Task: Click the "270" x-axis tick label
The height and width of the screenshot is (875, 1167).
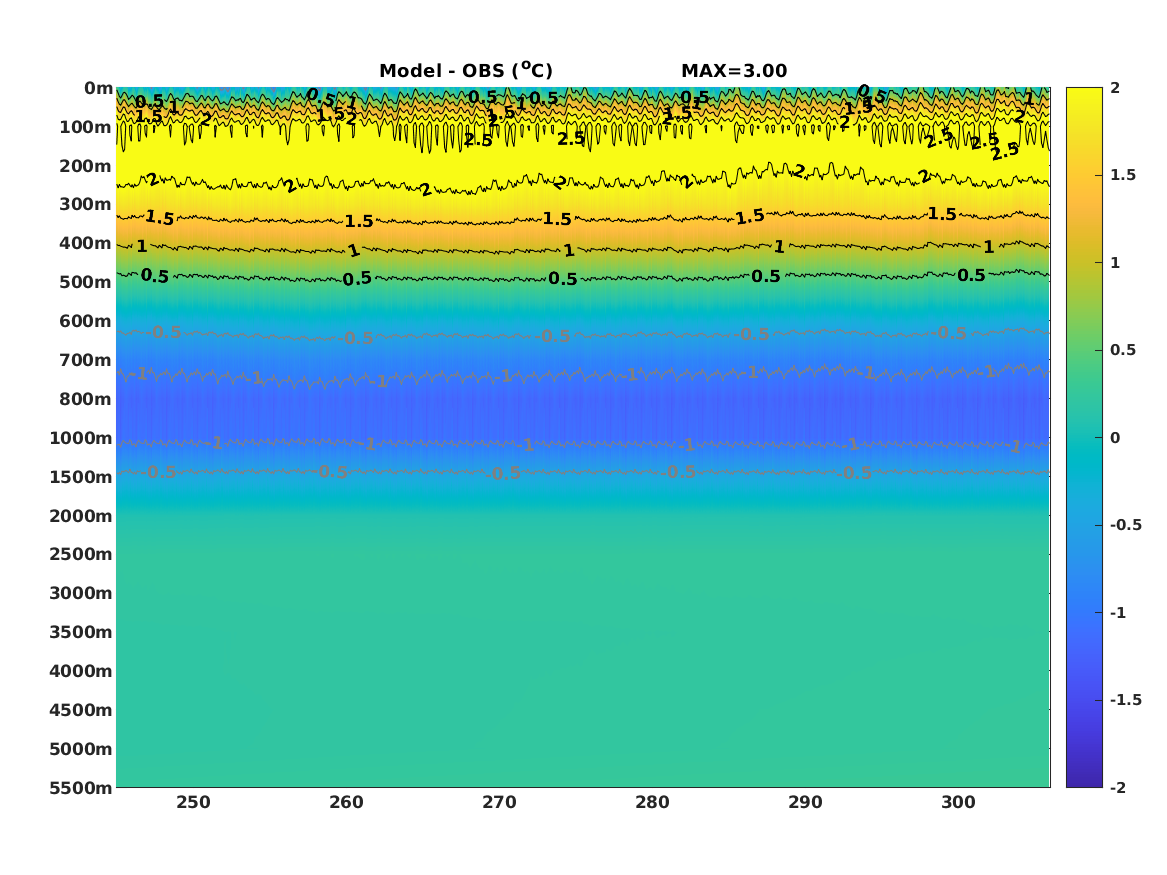Action: [499, 803]
